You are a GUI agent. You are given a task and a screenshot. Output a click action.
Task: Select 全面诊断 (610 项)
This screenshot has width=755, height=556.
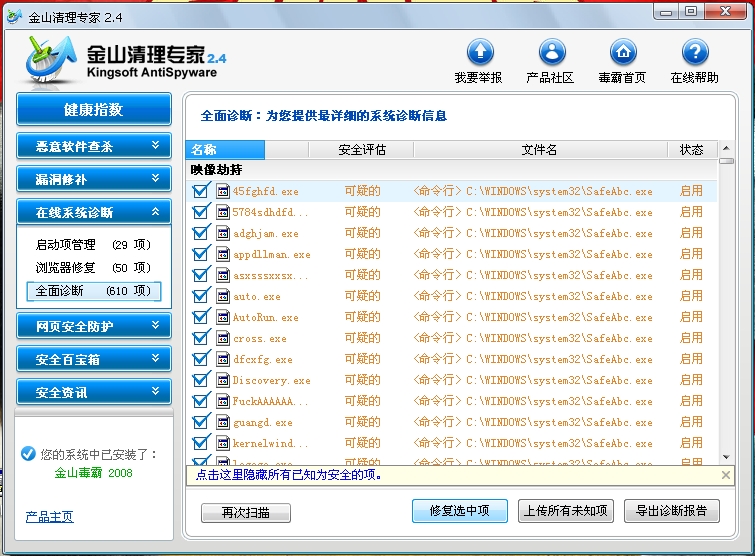pos(93,291)
